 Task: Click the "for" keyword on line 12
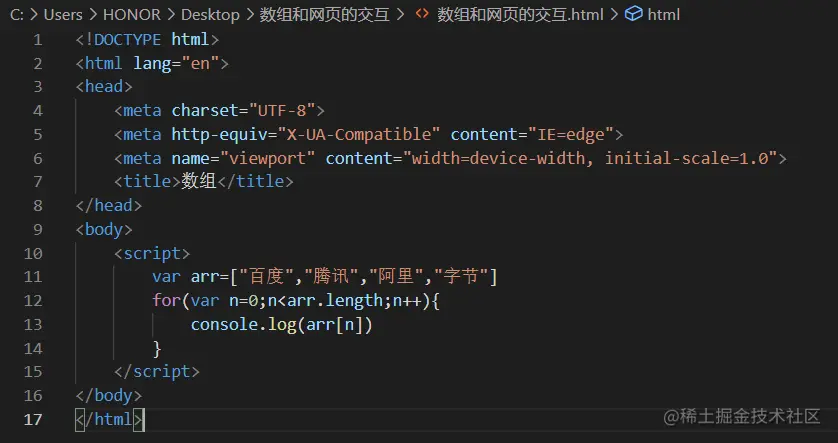point(166,300)
